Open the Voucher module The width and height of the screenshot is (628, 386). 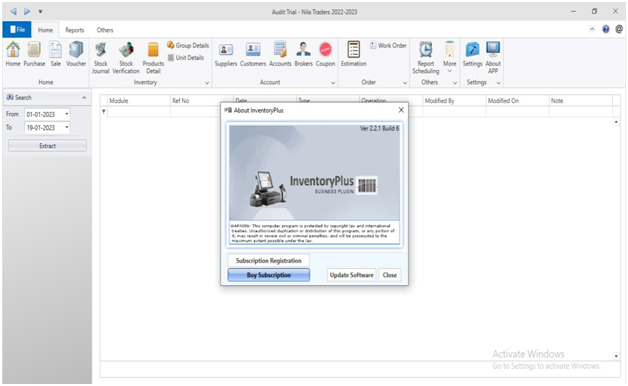pos(76,54)
